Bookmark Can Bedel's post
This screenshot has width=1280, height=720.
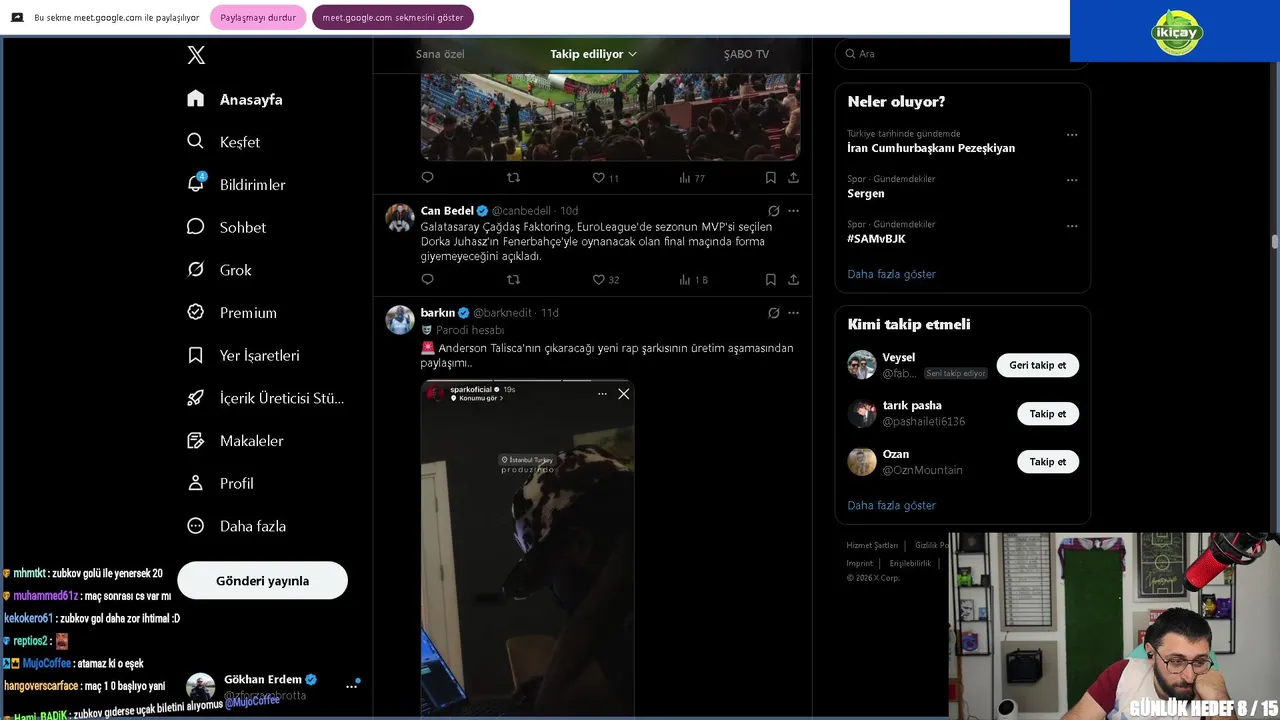point(770,280)
